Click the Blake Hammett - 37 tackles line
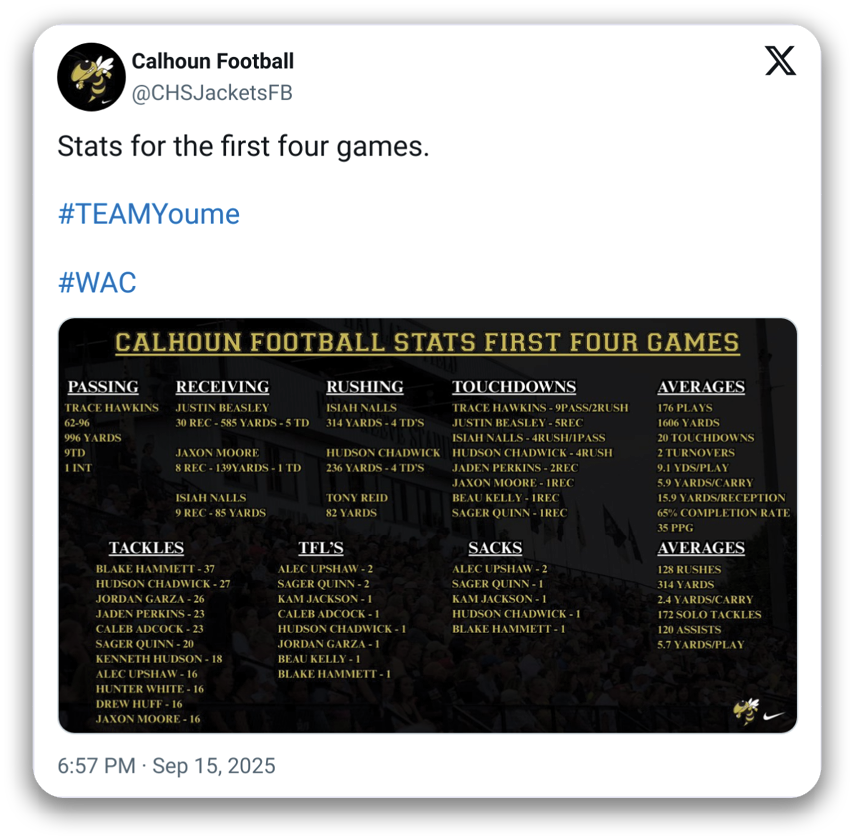Viewport: 854px width, 840px height. click(155, 569)
